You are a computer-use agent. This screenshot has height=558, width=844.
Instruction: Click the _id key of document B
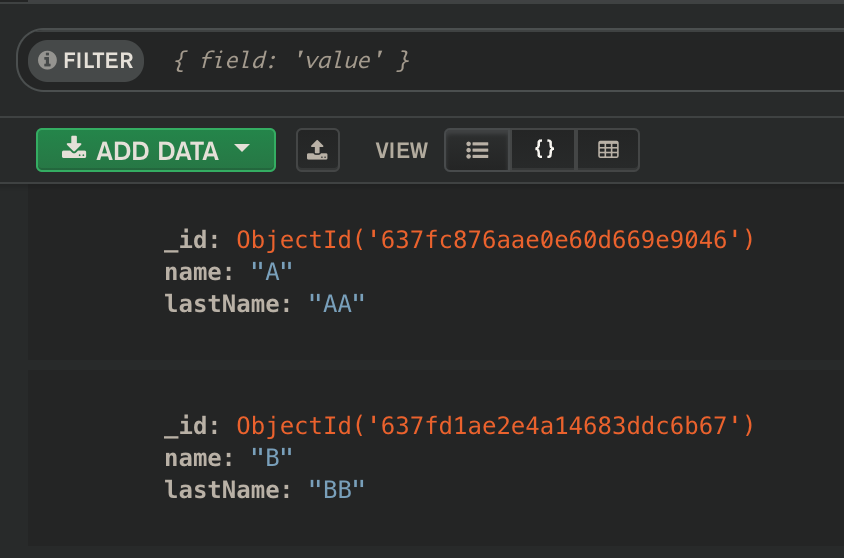coord(192,426)
